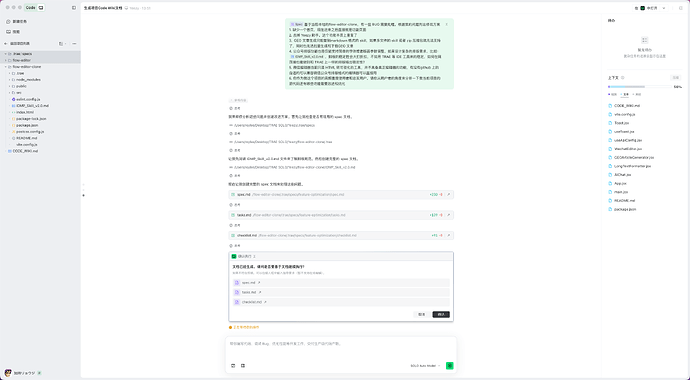Open useToast.jsx in the context file list
Viewport: 690px width, 380px height.
[621, 132]
